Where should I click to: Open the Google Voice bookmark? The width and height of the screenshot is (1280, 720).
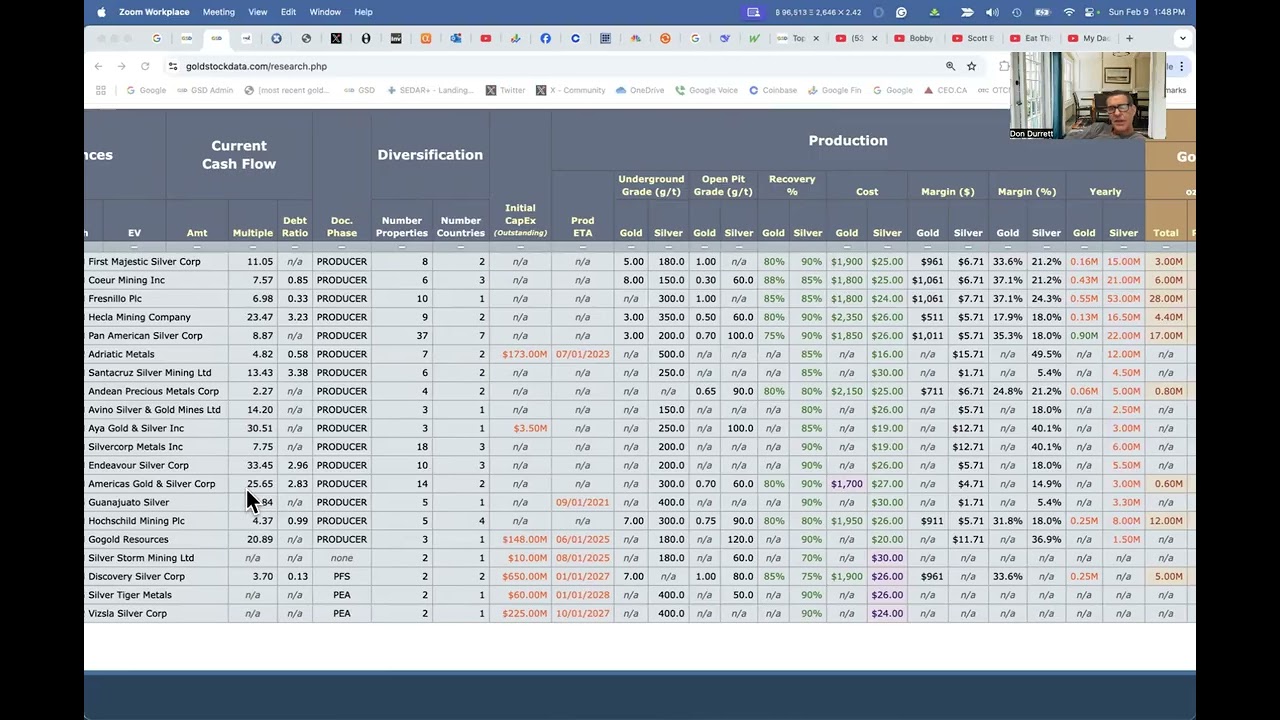(706, 90)
